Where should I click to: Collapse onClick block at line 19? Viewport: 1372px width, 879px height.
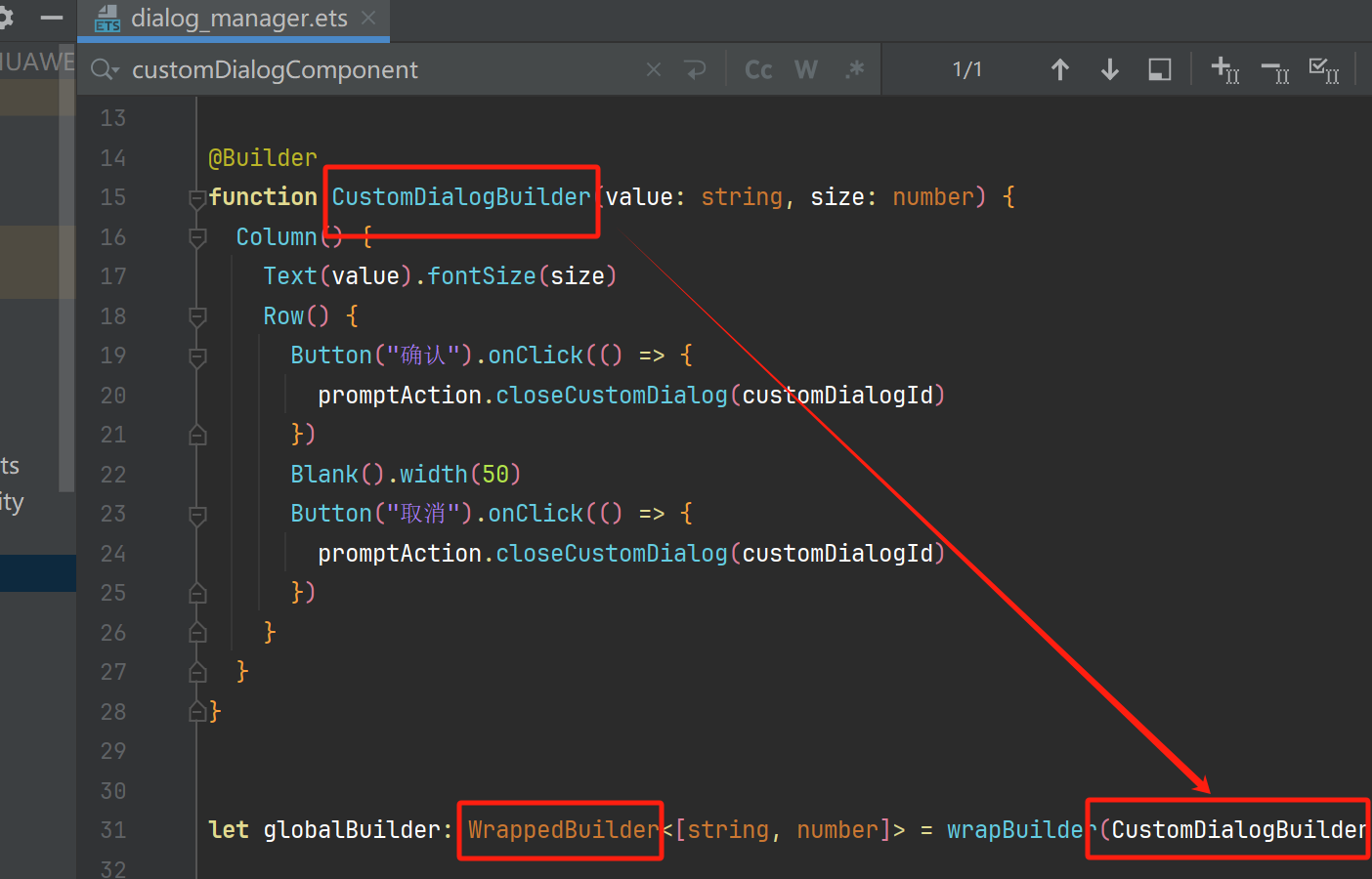197,356
